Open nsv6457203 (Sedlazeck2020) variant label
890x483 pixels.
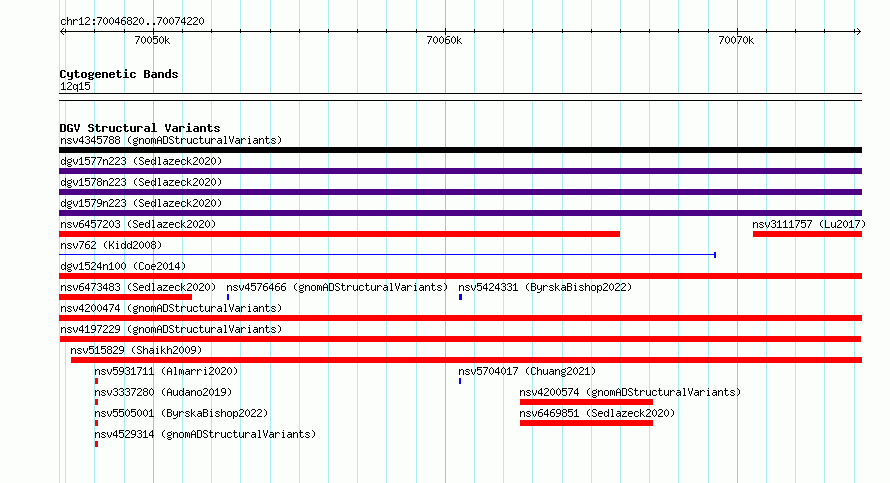point(138,224)
